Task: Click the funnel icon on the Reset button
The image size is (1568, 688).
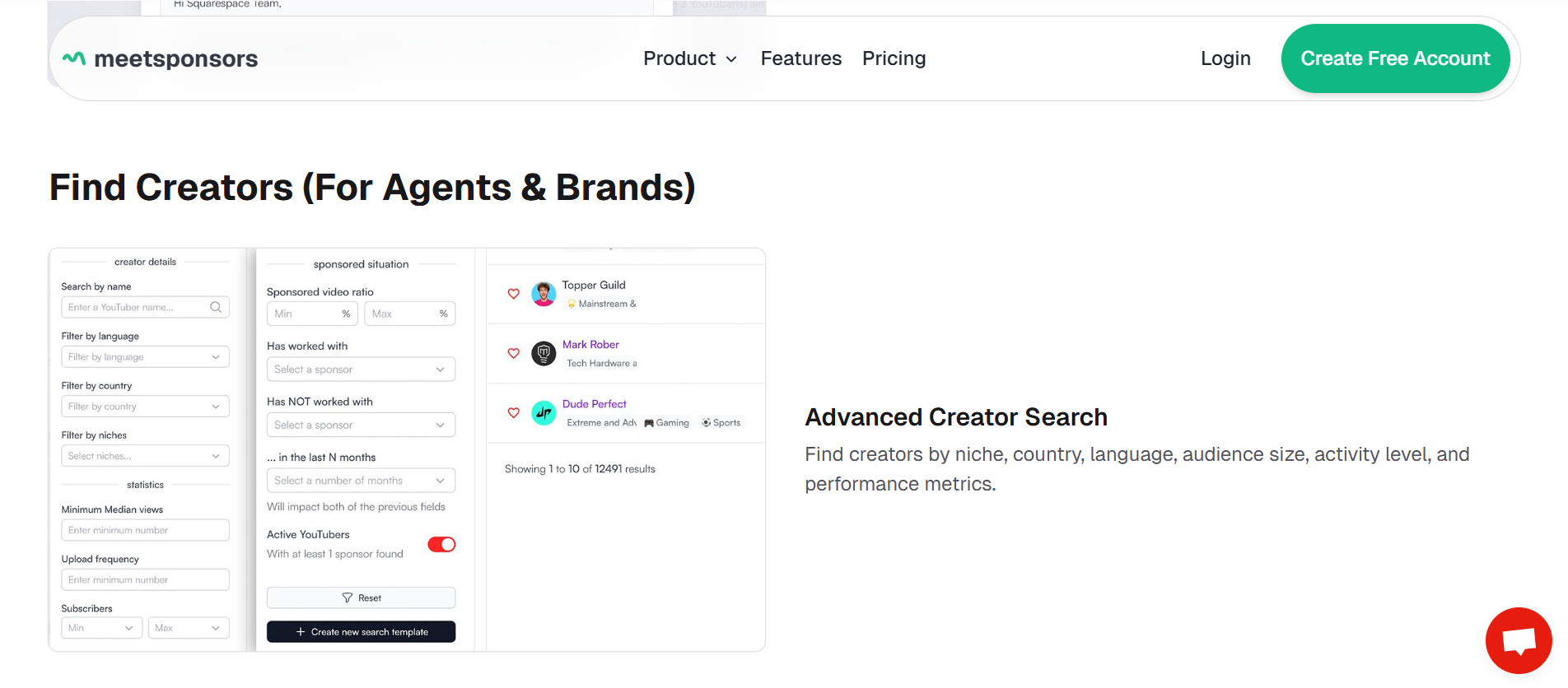Action: tap(348, 597)
